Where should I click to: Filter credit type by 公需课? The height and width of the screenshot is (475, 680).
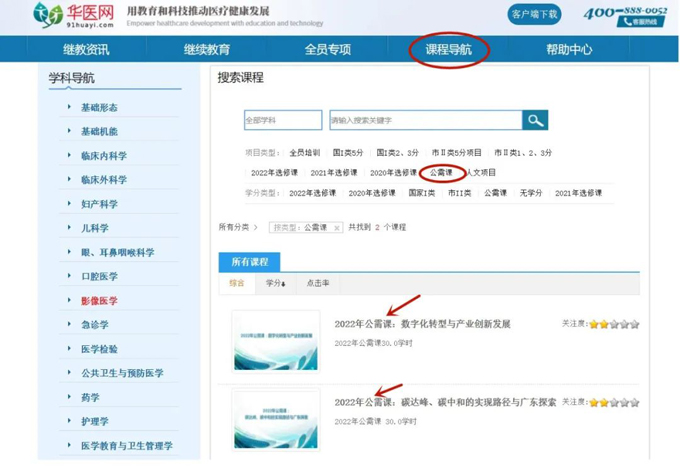(x=495, y=193)
